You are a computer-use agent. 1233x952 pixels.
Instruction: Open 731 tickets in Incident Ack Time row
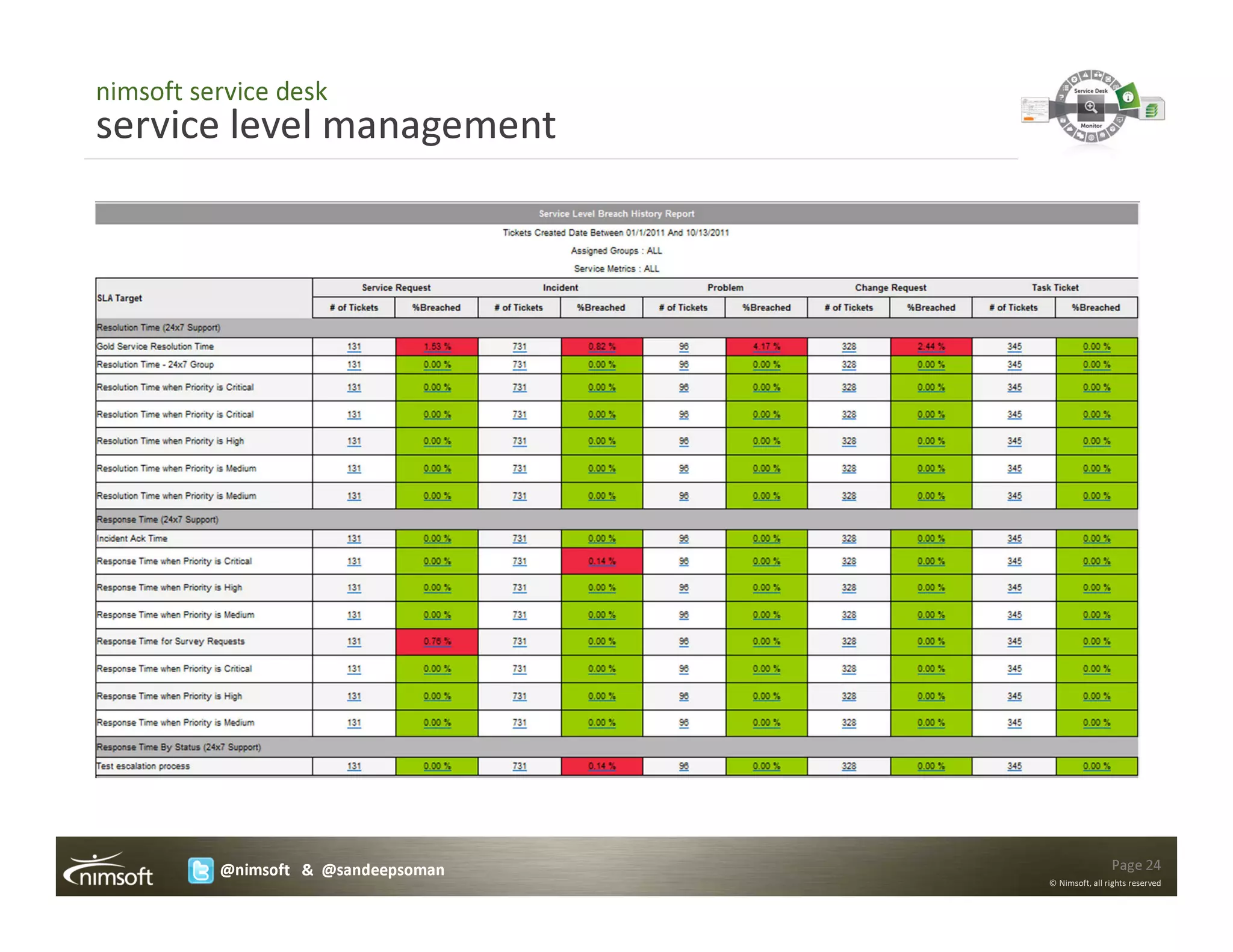pyautogui.click(x=520, y=539)
